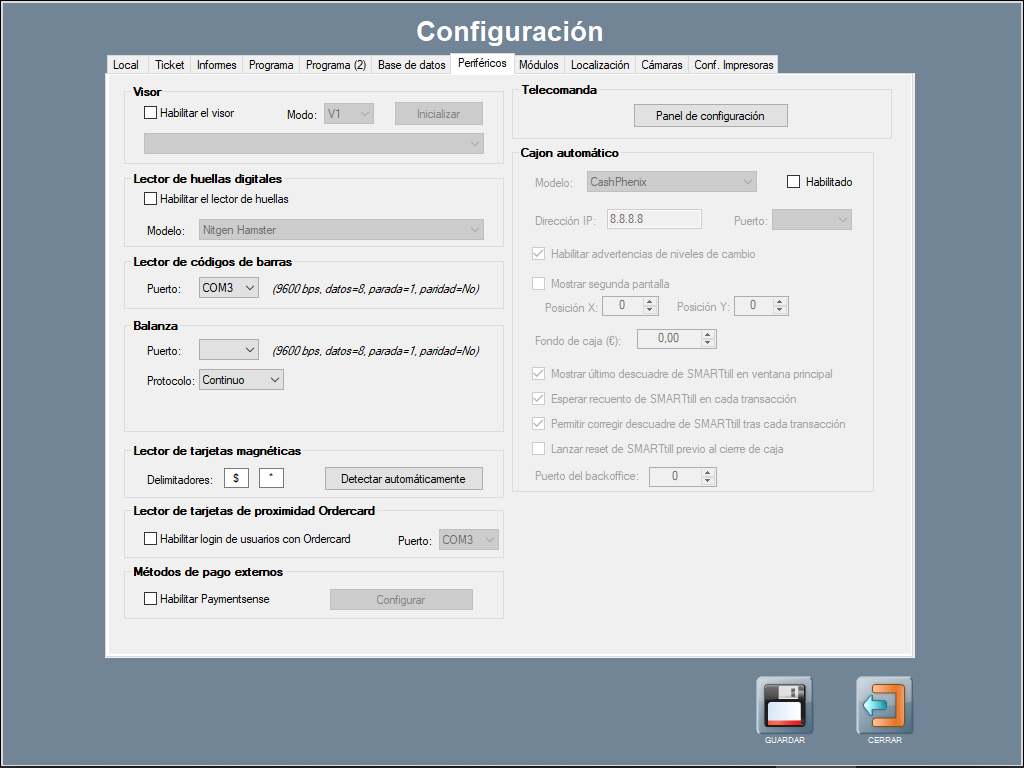Open barcode reader COM3 port dropdown

(229, 289)
